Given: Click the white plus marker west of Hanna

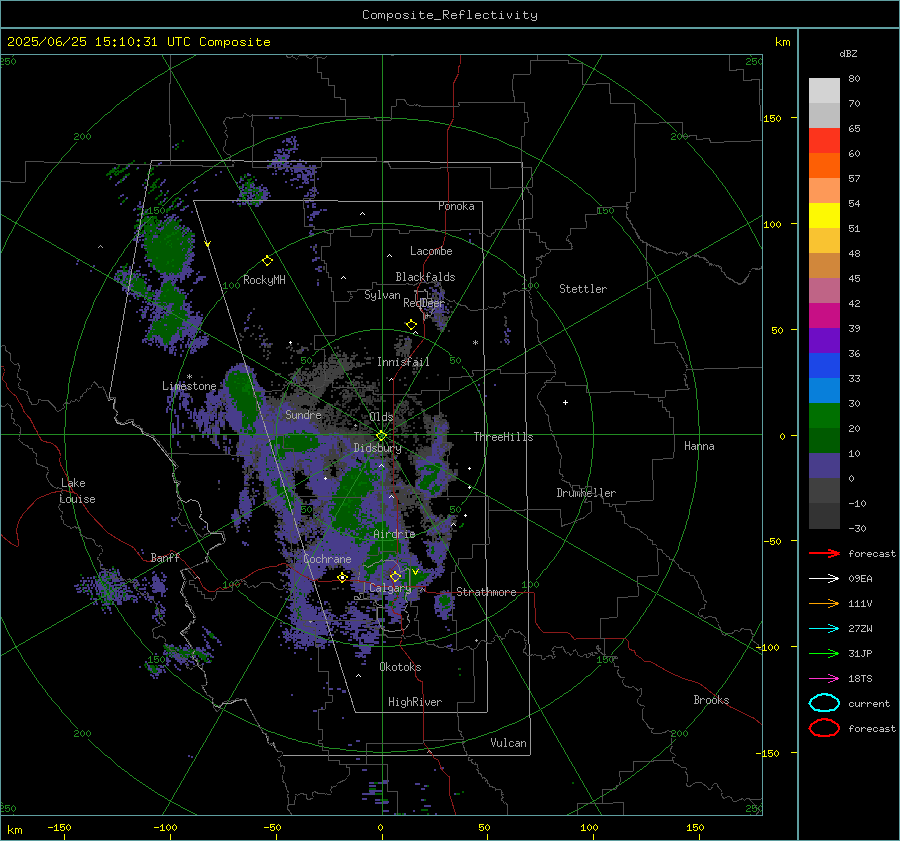Looking at the screenshot, I should tap(565, 402).
